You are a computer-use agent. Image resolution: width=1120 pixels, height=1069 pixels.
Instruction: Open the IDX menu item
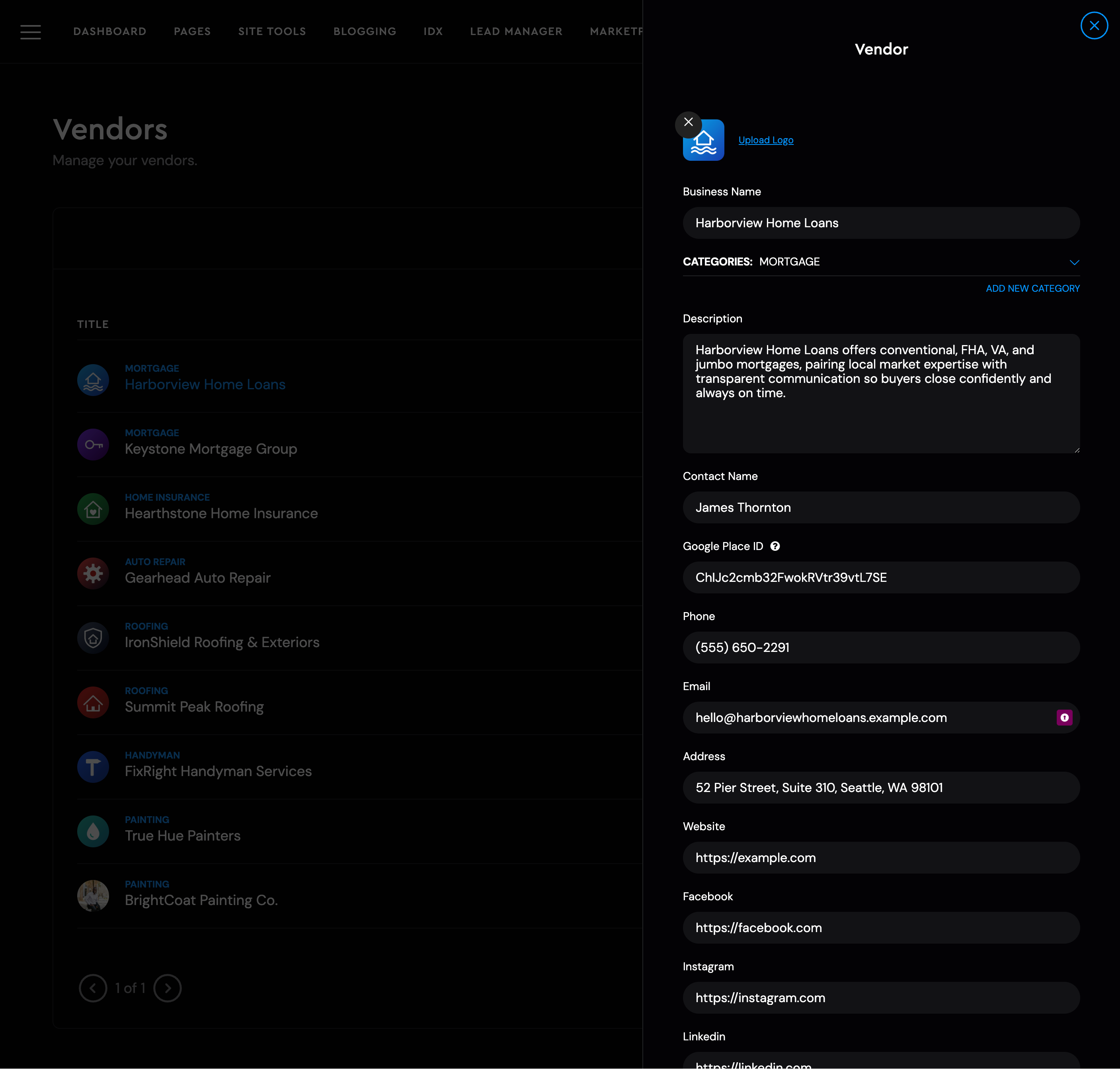[x=433, y=31]
